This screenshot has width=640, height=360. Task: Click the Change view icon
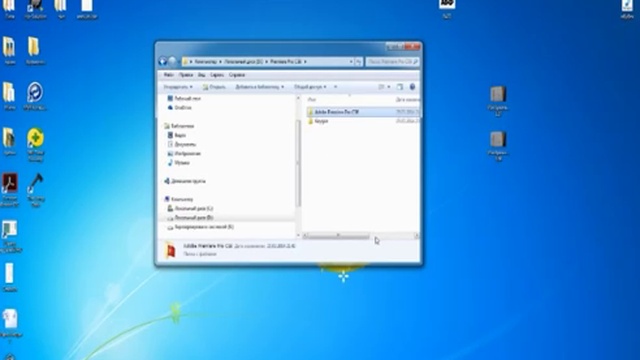(x=381, y=87)
